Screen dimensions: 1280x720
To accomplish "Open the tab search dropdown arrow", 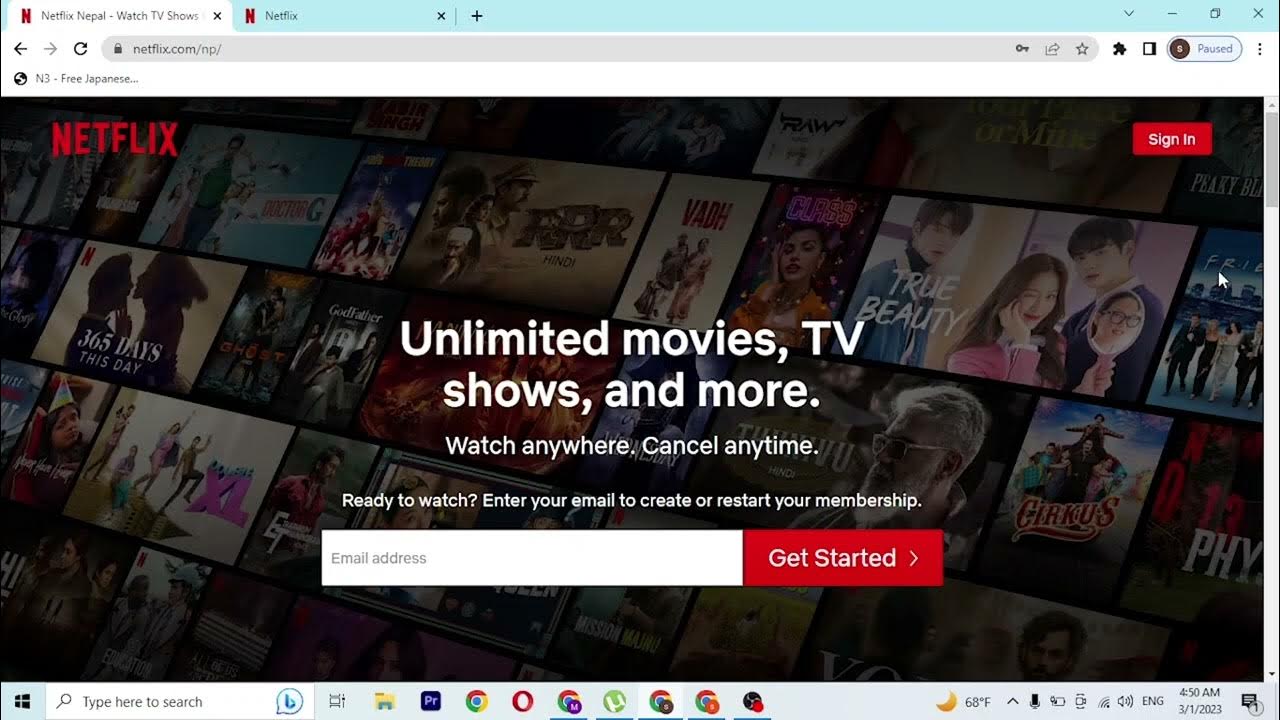I will pos(1129,14).
